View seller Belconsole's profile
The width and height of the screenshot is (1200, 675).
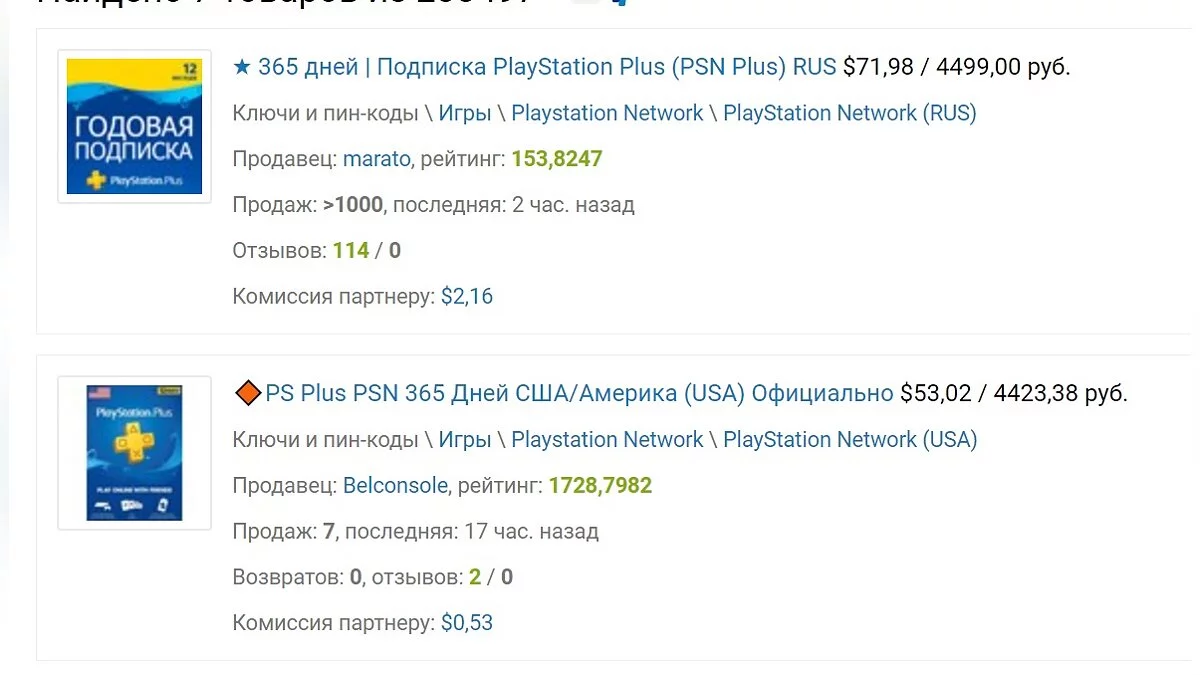395,486
